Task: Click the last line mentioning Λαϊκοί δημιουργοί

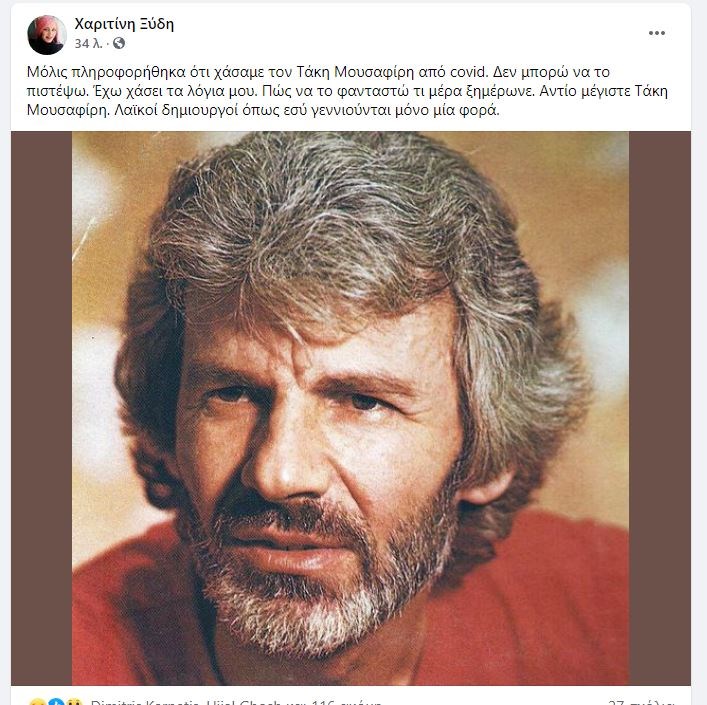Action: 263,110
